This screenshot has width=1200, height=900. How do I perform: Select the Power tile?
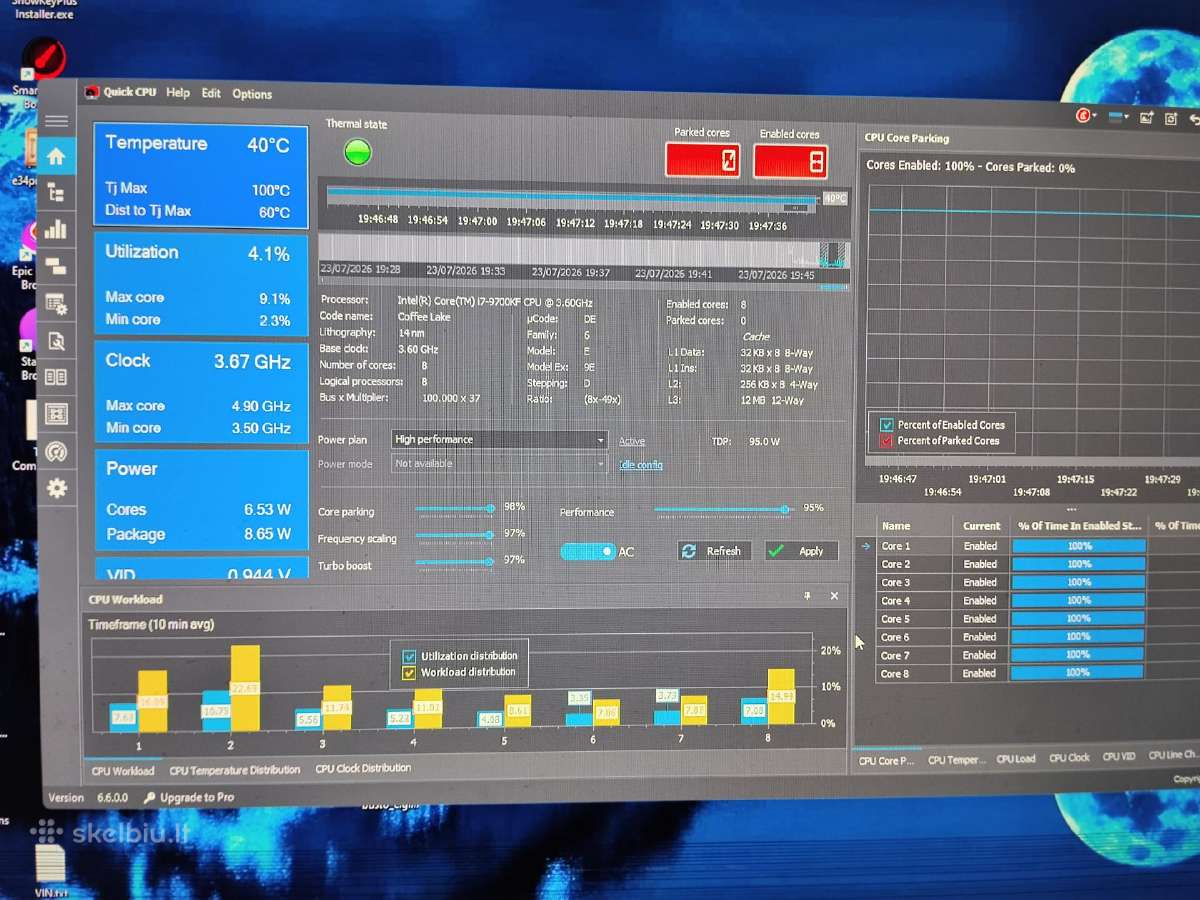[201, 500]
